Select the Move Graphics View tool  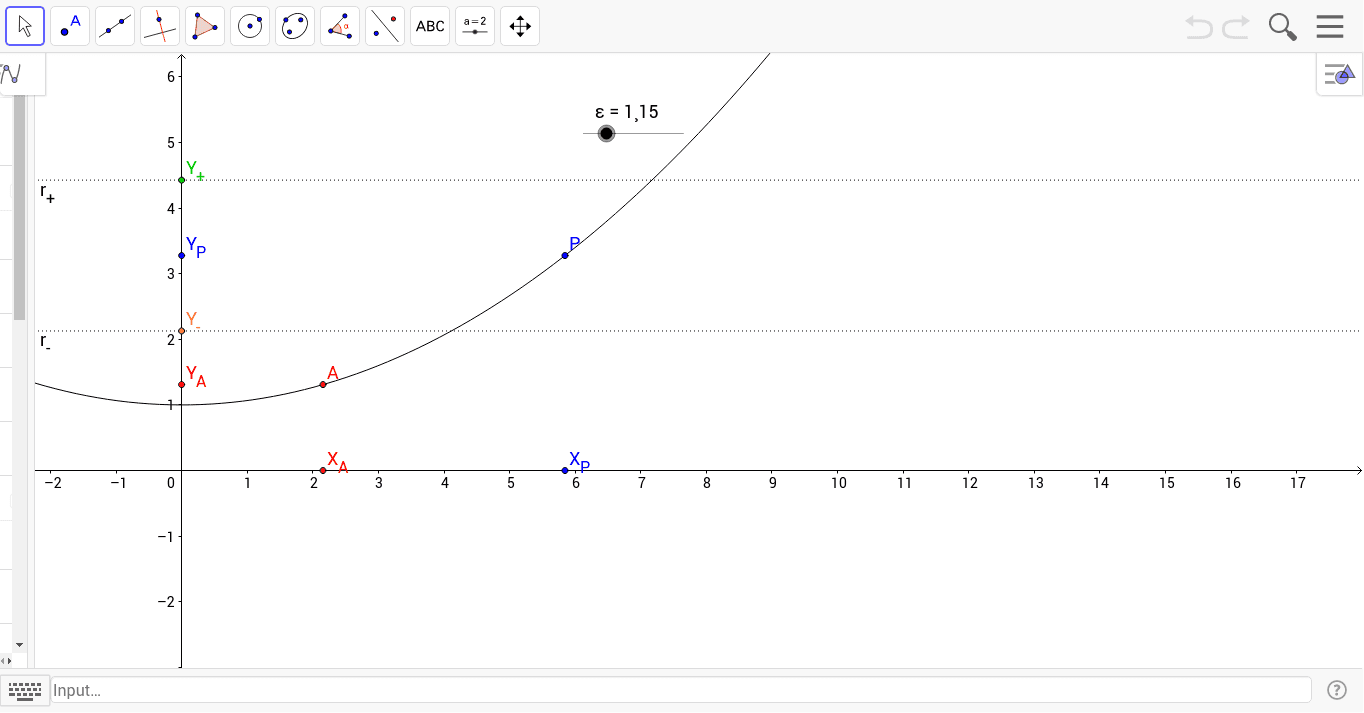click(x=520, y=26)
